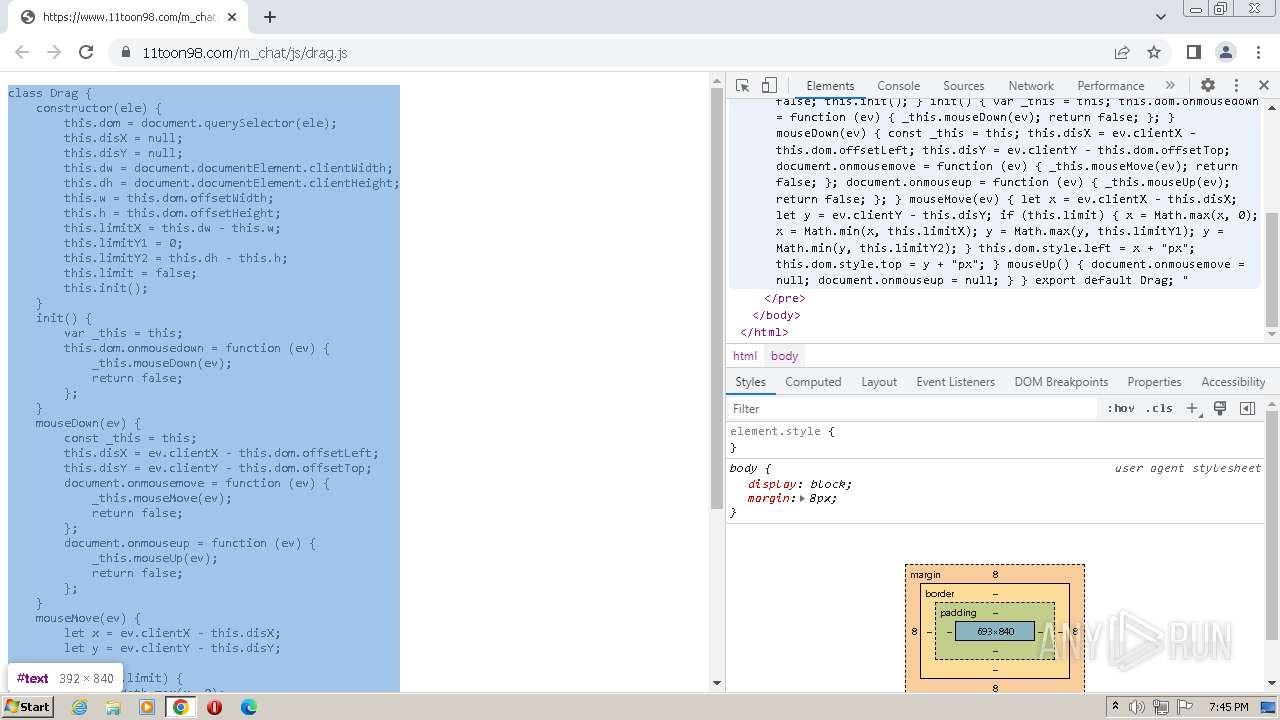
Task: Go forward to next page
Action: pyautogui.click(x=54, y=52)
